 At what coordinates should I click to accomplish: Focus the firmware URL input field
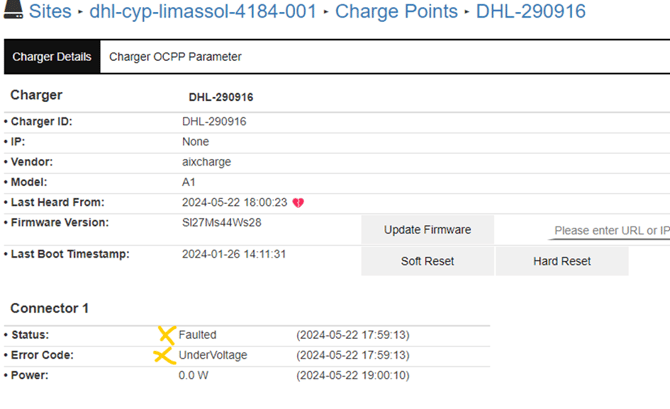coord(610,231)
